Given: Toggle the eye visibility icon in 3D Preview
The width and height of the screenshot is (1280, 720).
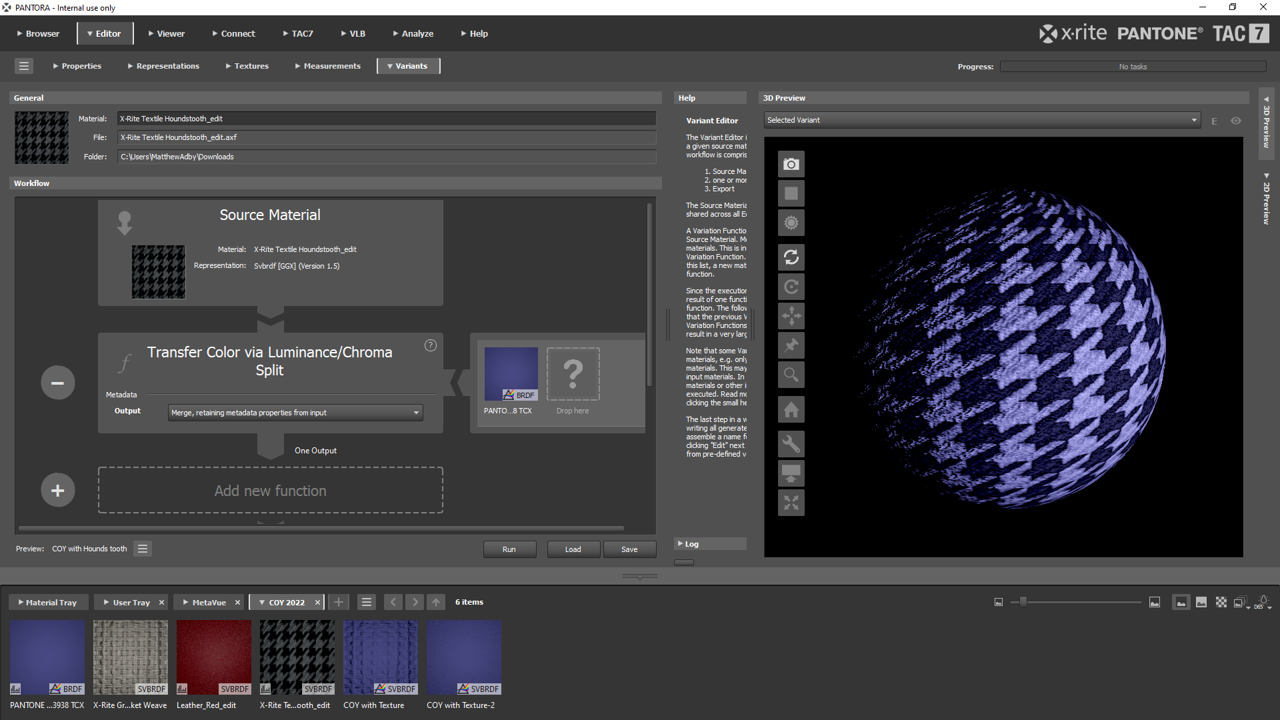Looking at the screenshot, I should pyautogui.click(x=1236, y=121).
